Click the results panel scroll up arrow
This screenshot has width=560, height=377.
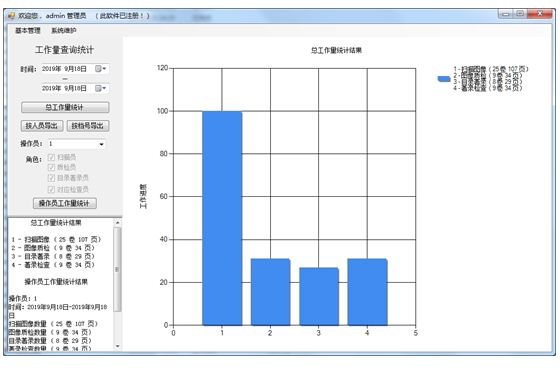click(117, 222)
